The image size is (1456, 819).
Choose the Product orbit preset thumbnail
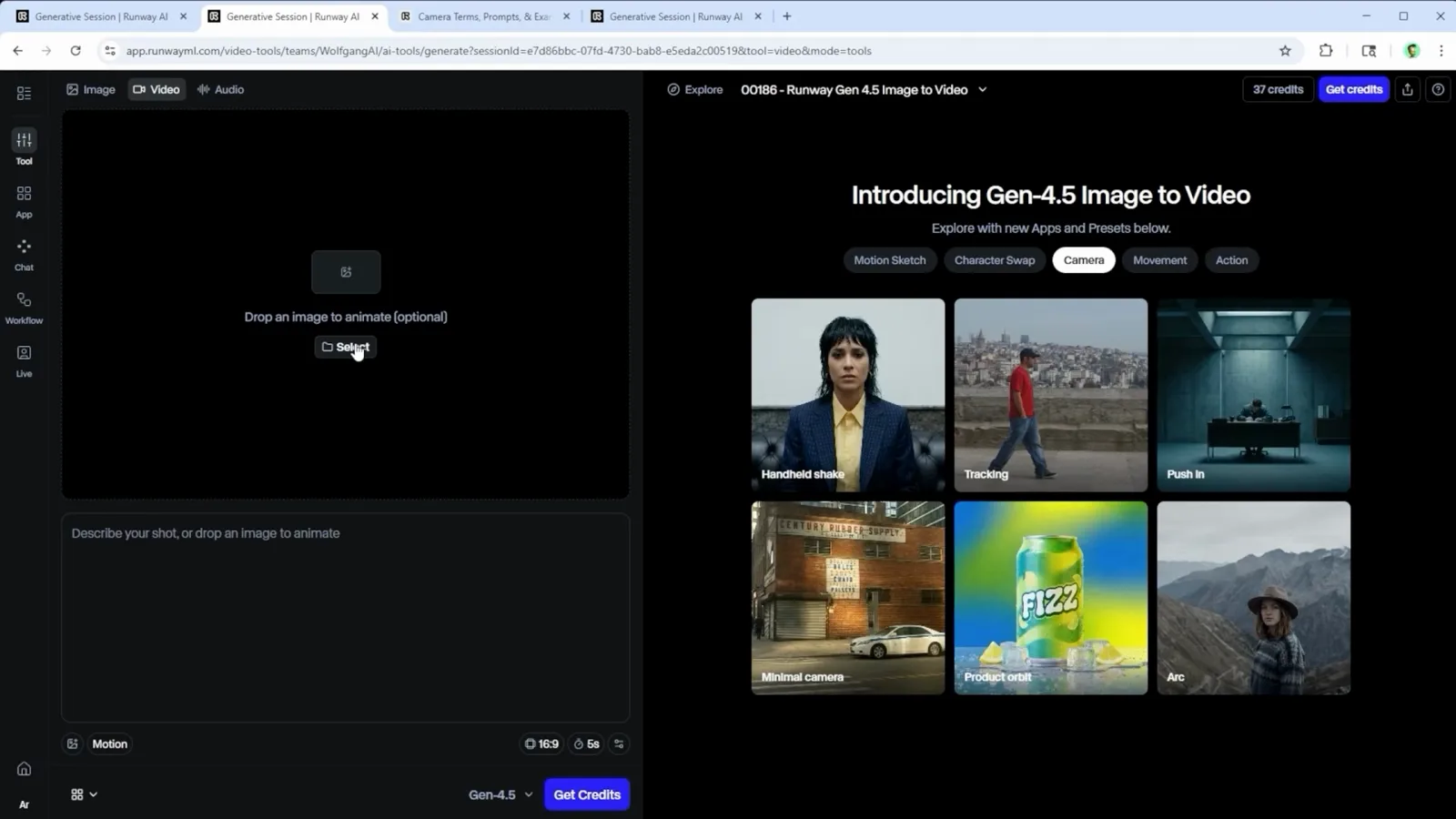1051,598
